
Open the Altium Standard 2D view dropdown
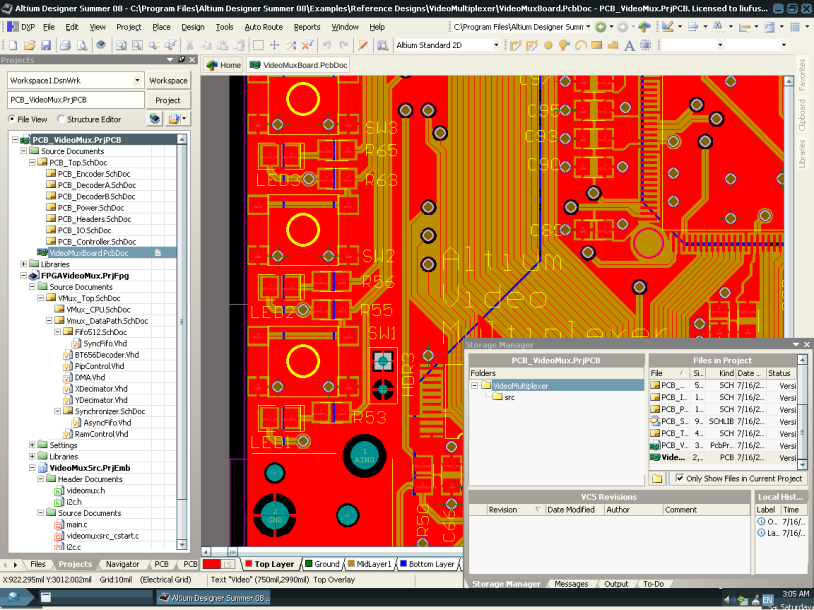pos(495,45)
